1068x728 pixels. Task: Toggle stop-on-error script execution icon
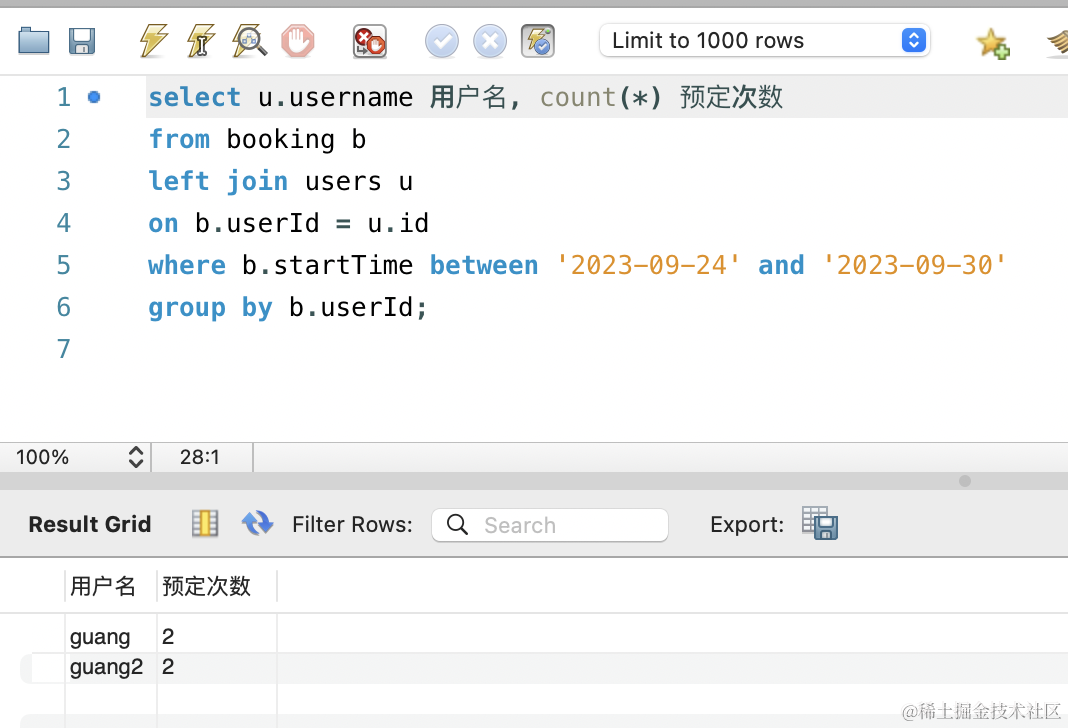370,42
